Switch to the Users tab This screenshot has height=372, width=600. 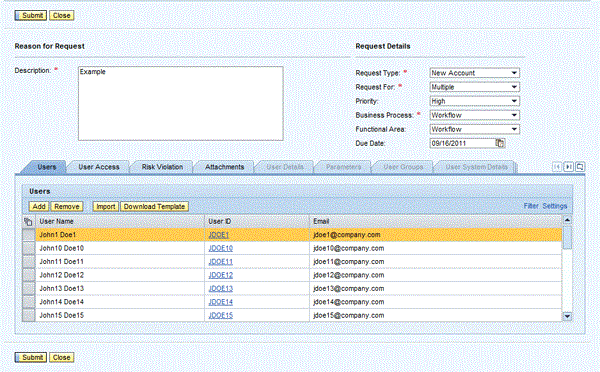pyautogui.click(x=46, y=167)
